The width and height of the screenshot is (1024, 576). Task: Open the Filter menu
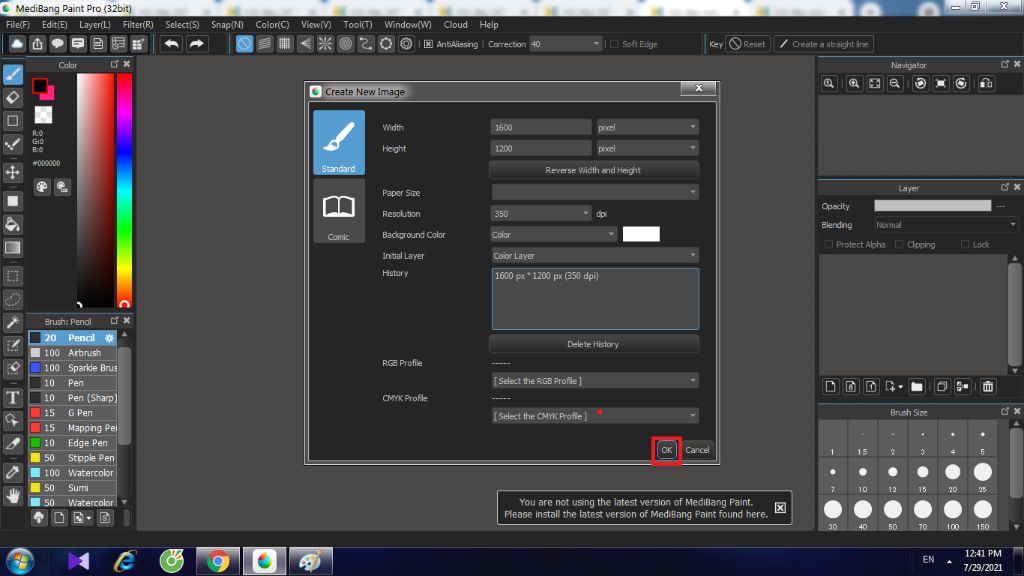[x=138, y=25]
